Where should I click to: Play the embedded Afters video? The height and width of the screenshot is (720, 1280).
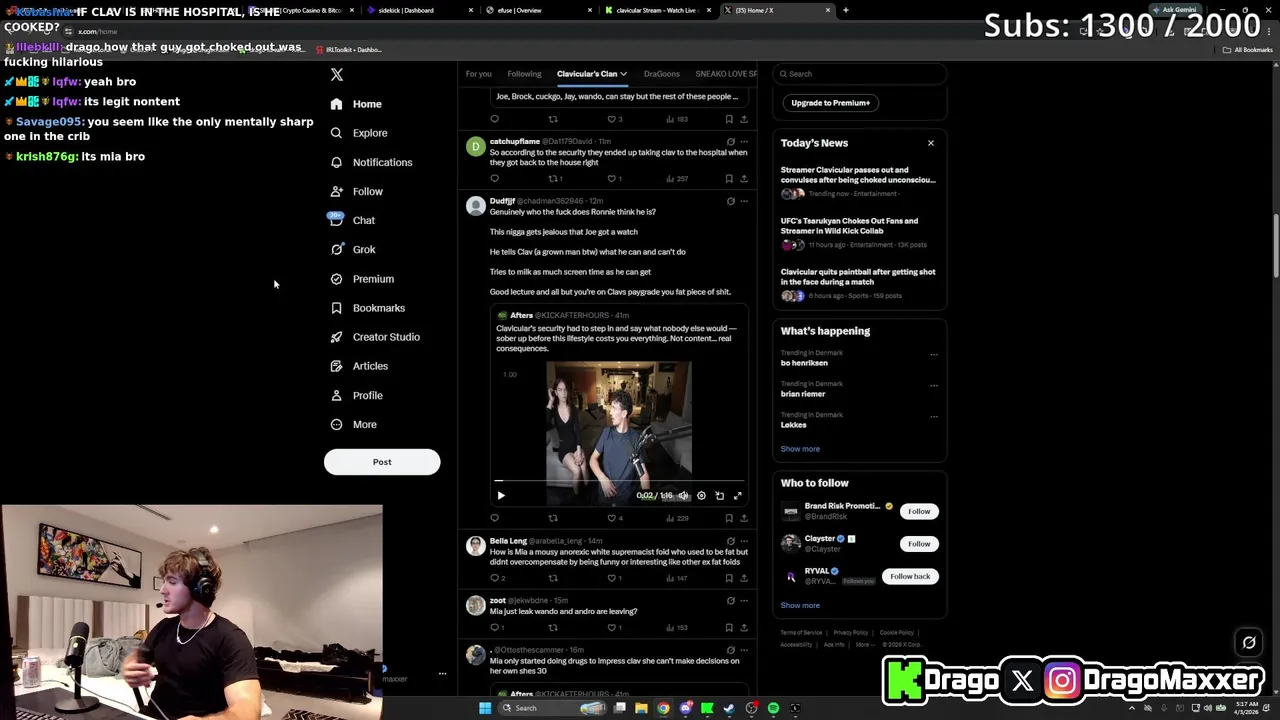(x=501, y=495)
